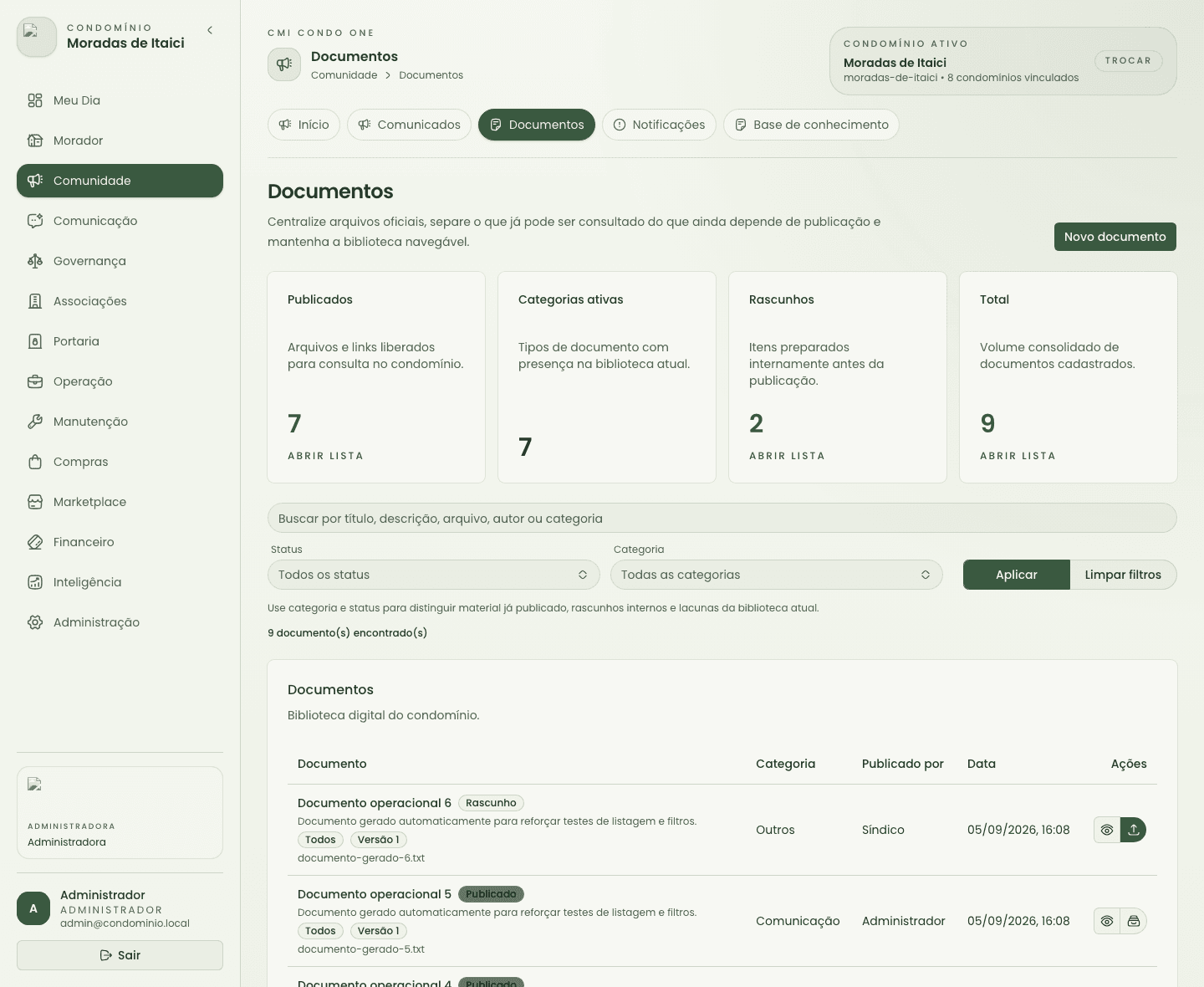The height and width of the screenshot is (987, 1204).
Task: Click Publicado por column header
Action: click(903, 764)
